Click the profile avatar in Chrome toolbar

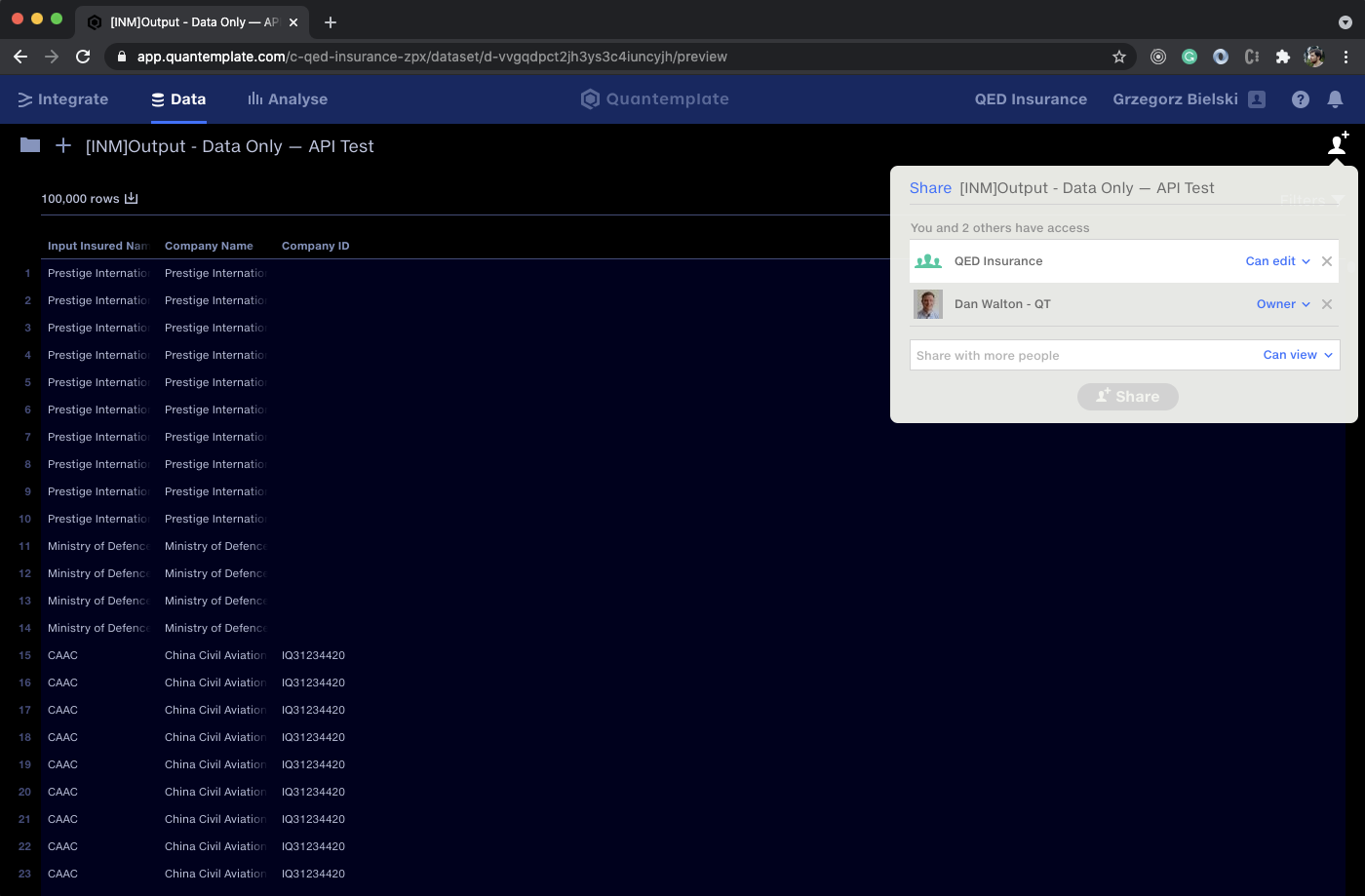1314,57
